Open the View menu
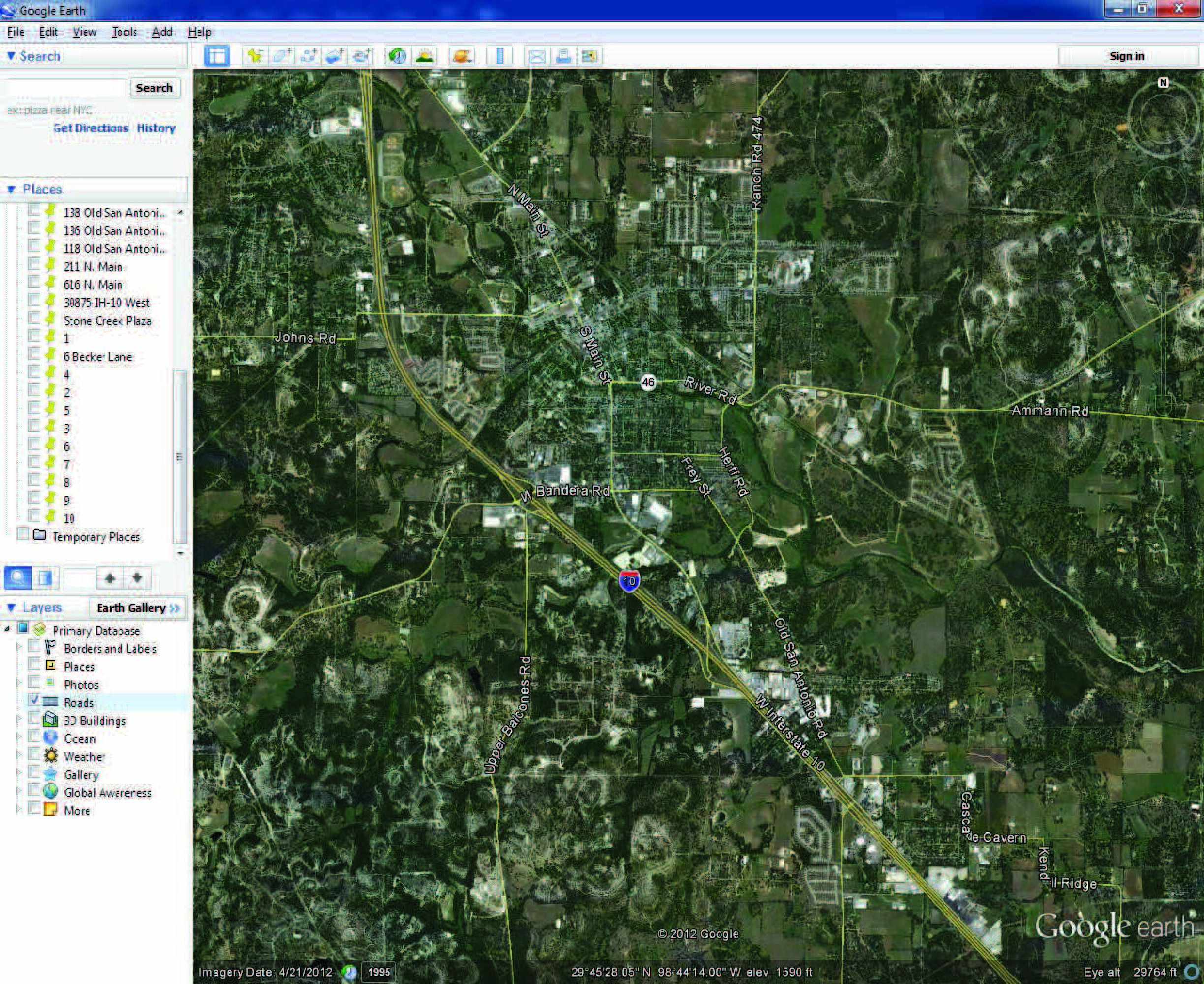This screenshot has width=1204, height=984. click(85, 32)
